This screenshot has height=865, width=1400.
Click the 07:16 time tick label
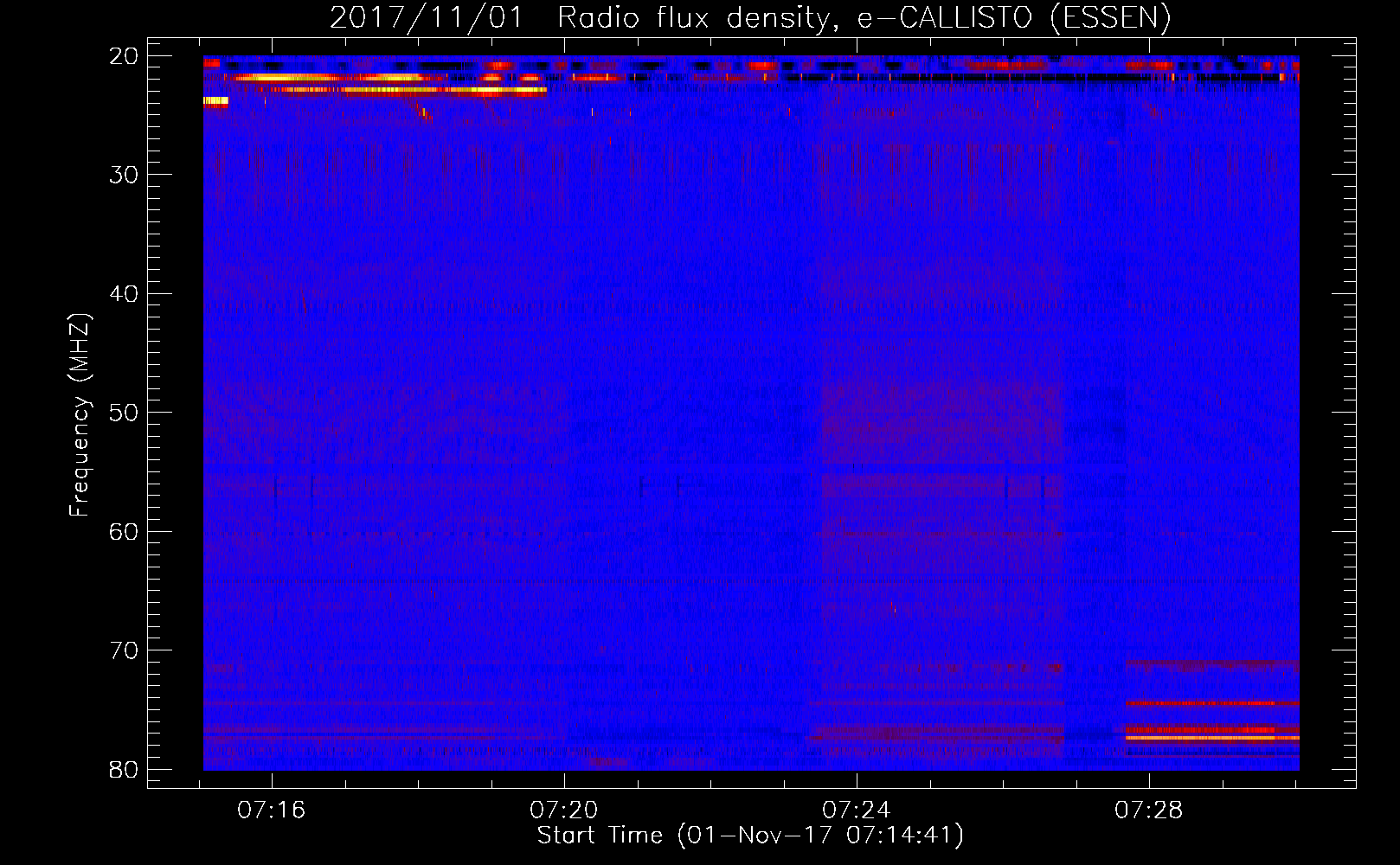[x=272, y=811]
